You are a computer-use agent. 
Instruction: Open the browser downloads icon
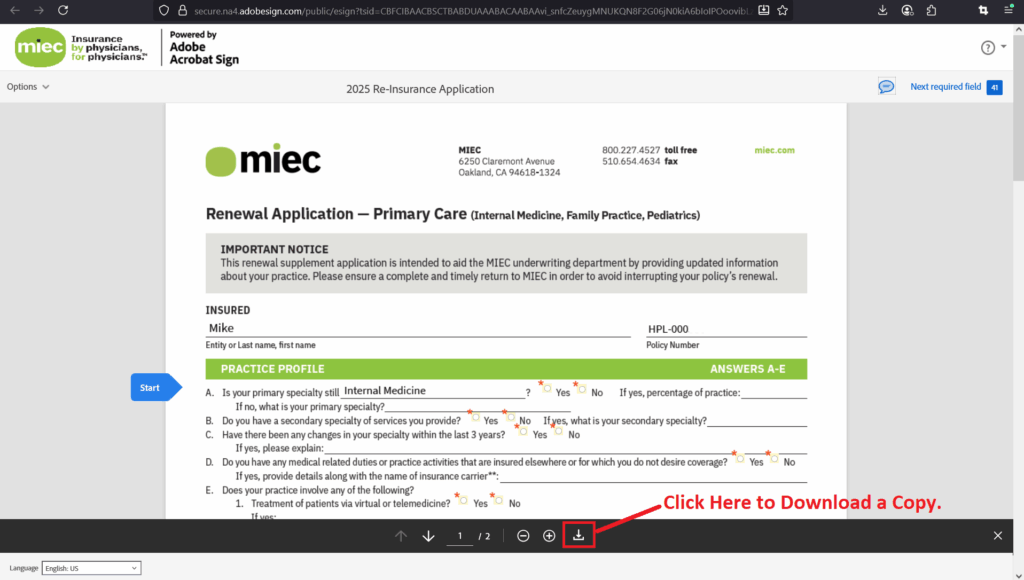pyautogui.click(x=881, y=9)
